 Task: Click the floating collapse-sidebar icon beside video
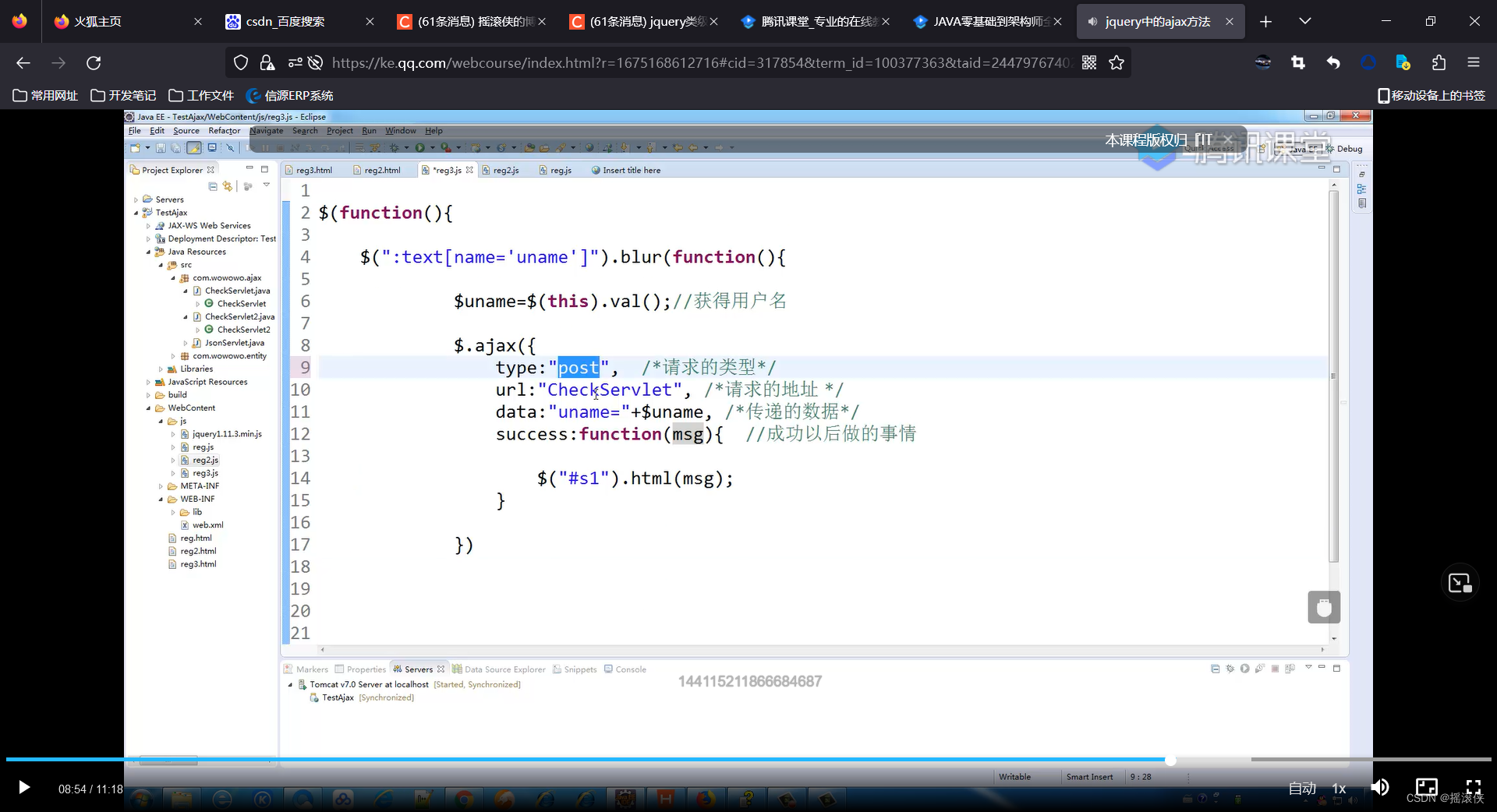tap(1460, 582)
